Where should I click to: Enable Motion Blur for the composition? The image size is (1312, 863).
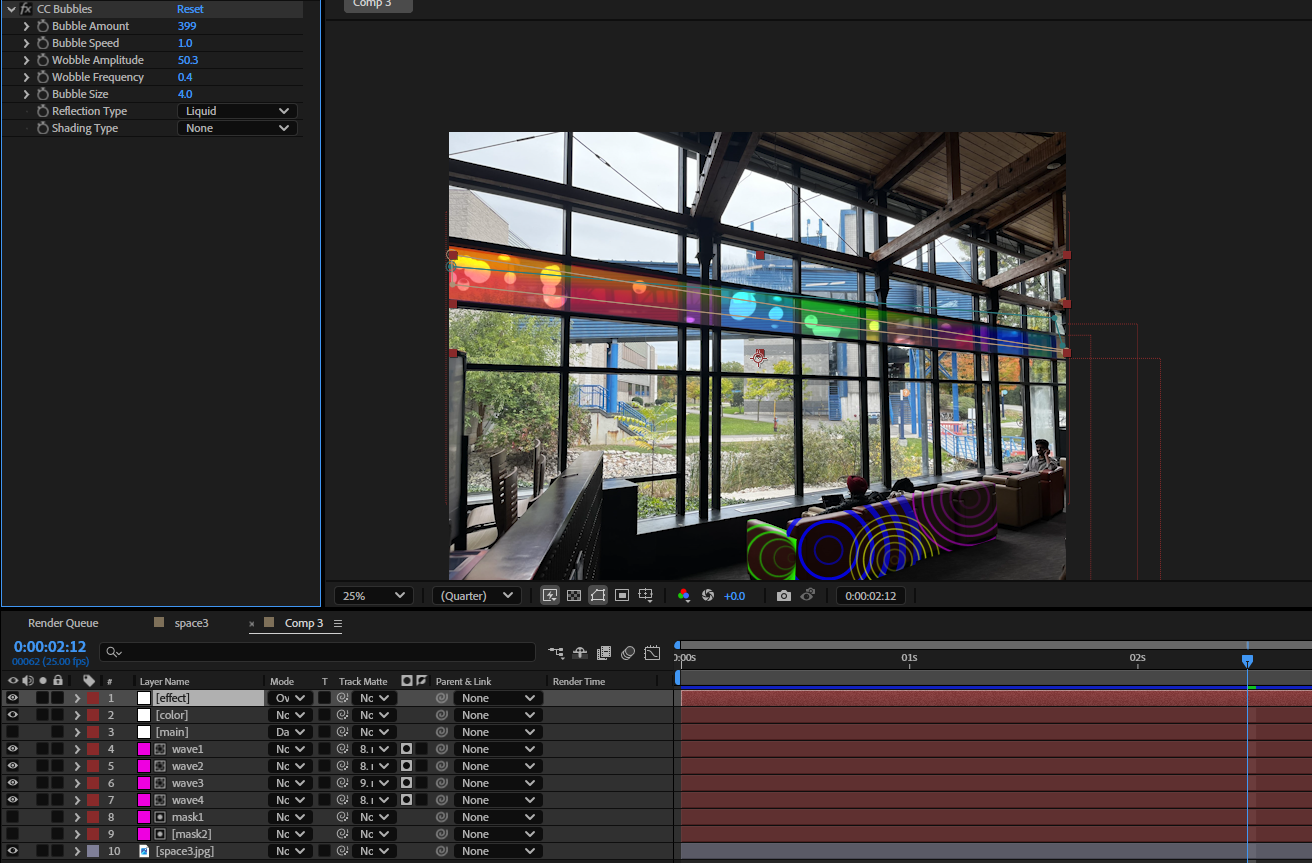[x=628, y=652]
